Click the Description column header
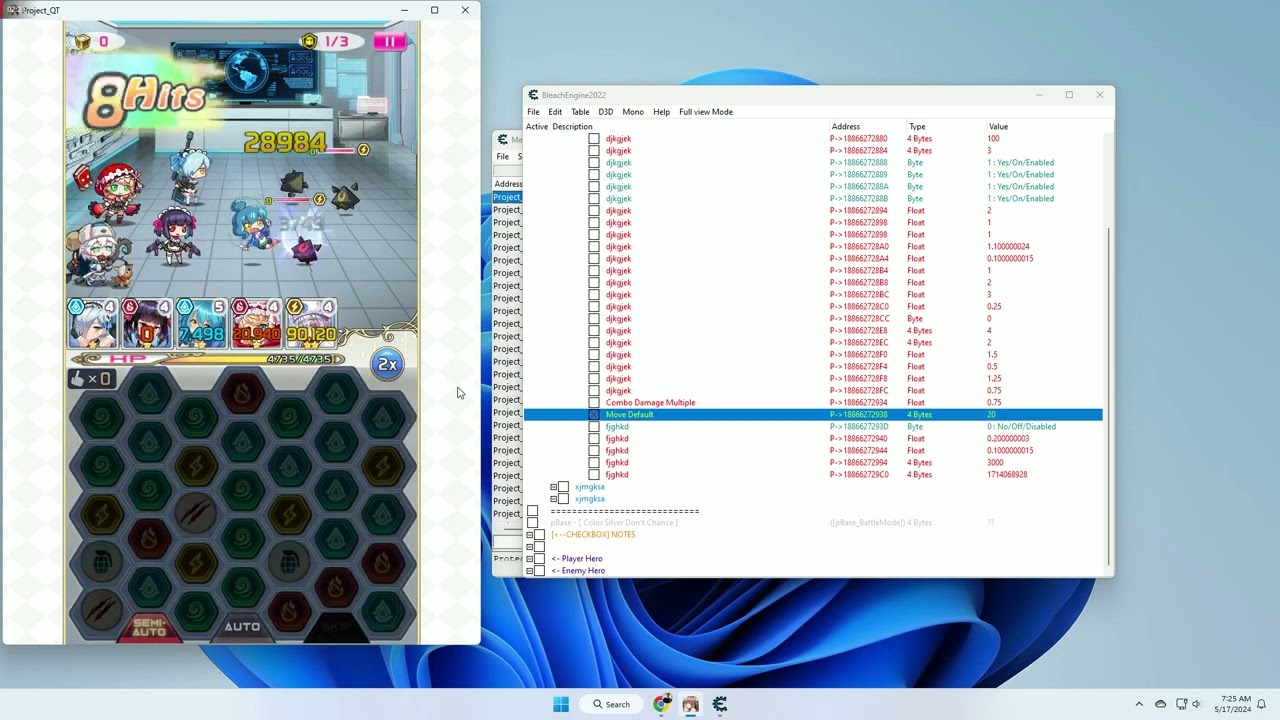This screenshot has width=1280, height=720. point(572,127)
